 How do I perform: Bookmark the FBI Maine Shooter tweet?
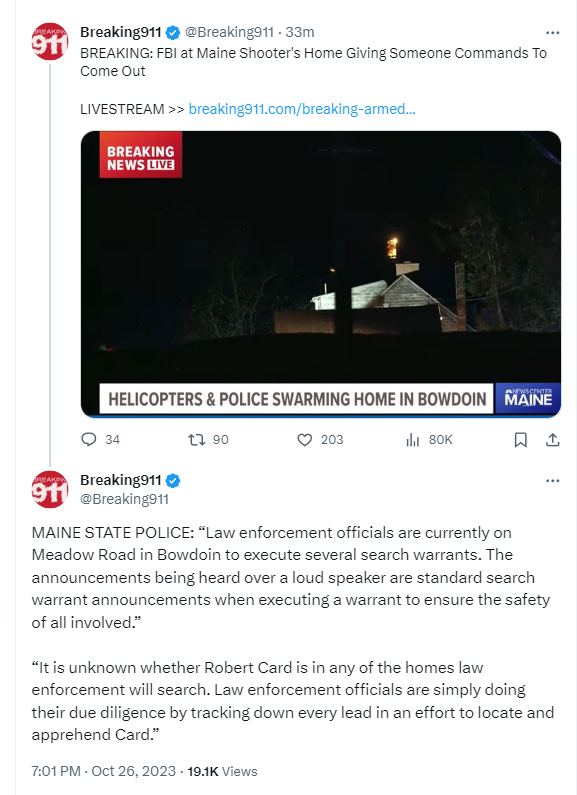[x=520, y=440]
